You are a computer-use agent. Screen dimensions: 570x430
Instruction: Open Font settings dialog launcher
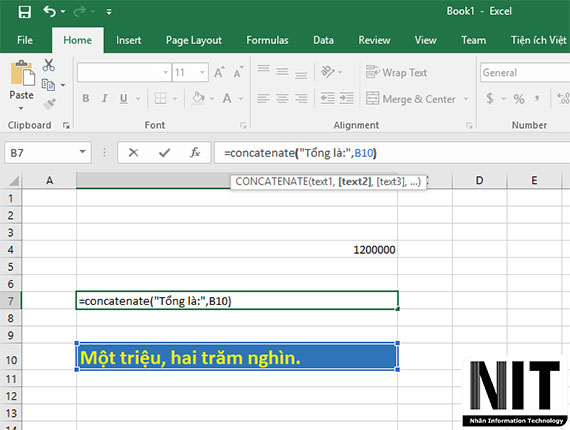coord(243,125)
